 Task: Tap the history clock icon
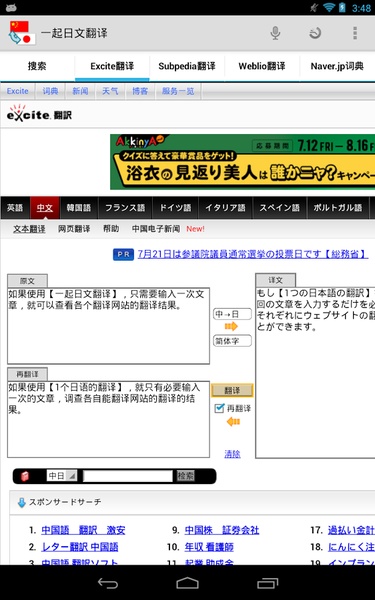coord(315,33)
